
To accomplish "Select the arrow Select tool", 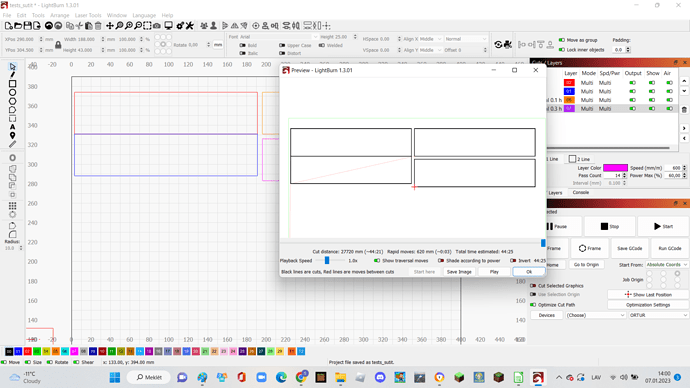I will (x=12, y=66).
